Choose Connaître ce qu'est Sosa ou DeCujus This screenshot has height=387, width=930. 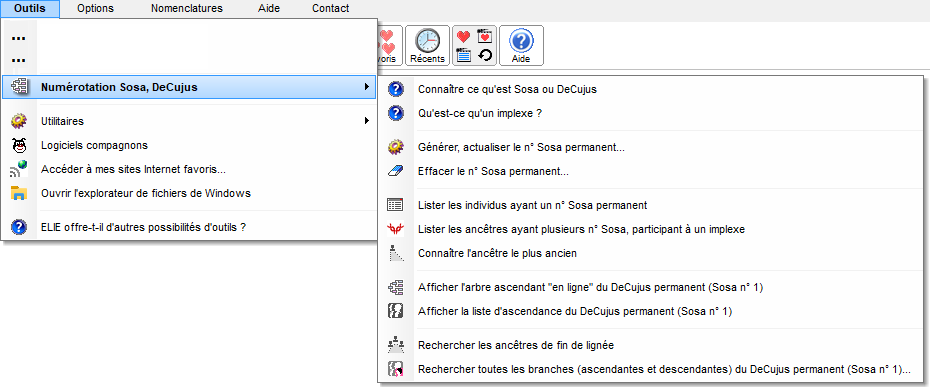pyautogui.click(x=650, y=90)
